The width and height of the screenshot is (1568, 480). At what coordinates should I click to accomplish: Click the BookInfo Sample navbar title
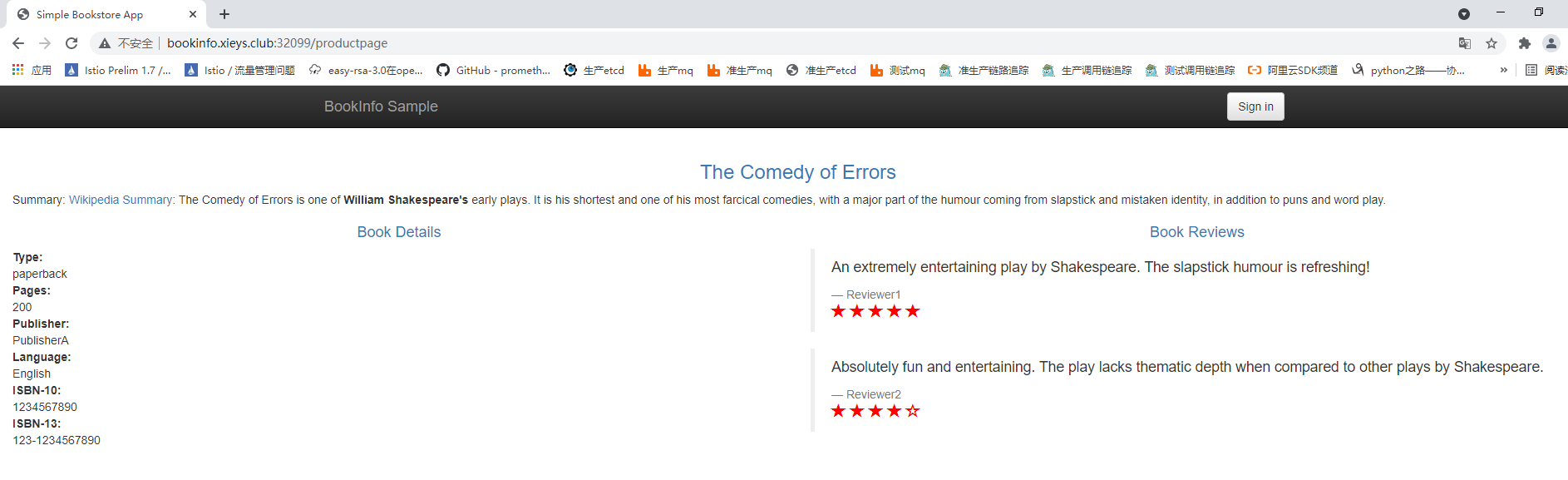(x=381, y=106)
